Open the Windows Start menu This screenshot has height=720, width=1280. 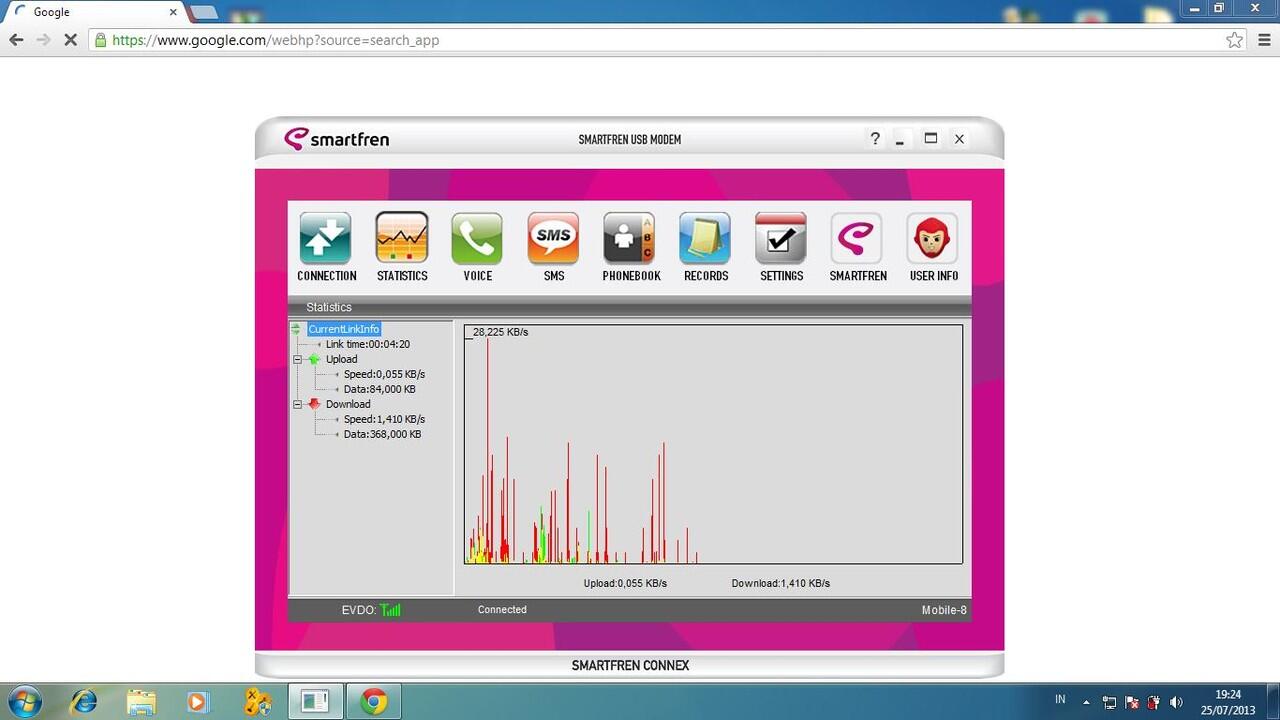click(23, 701)
